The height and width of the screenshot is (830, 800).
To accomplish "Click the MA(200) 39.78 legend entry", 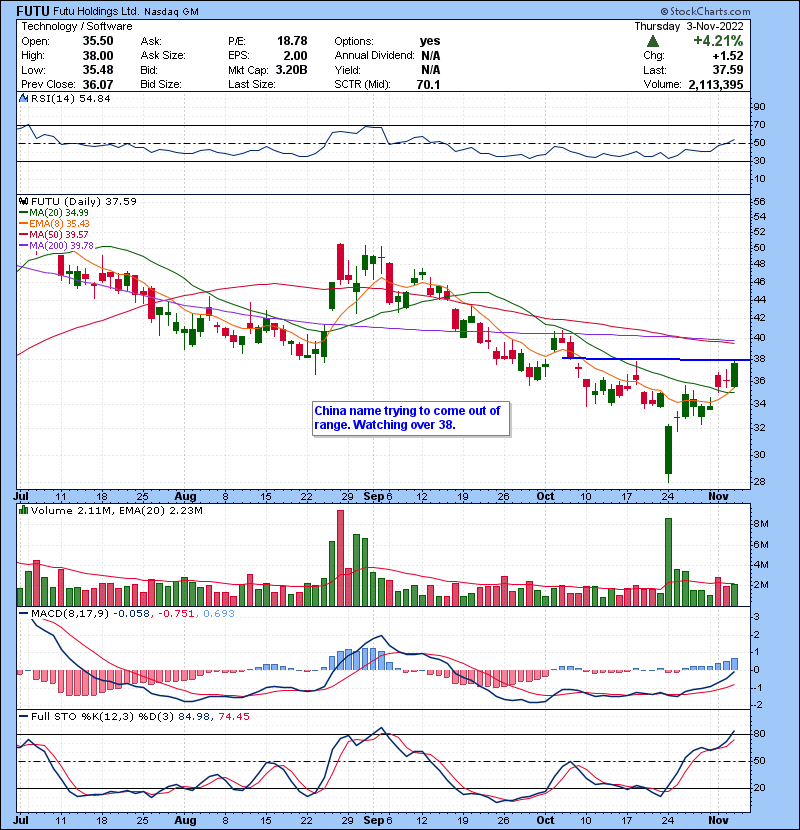I will click(56, 246).
